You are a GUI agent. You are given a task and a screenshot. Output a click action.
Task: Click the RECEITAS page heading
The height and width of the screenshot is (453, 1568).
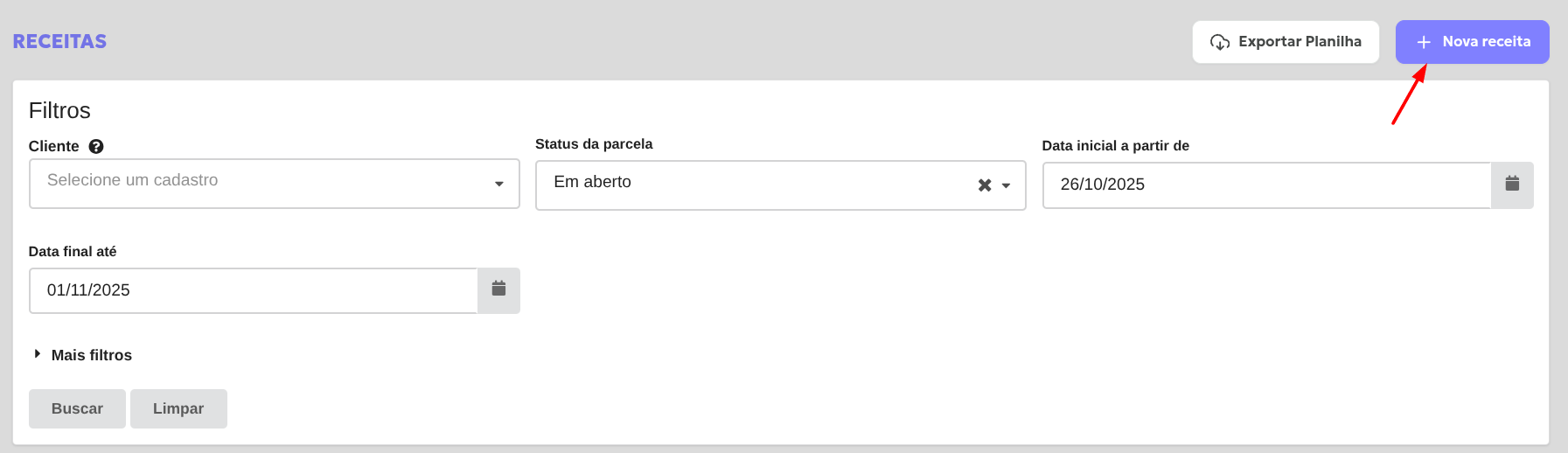(59, 42)
